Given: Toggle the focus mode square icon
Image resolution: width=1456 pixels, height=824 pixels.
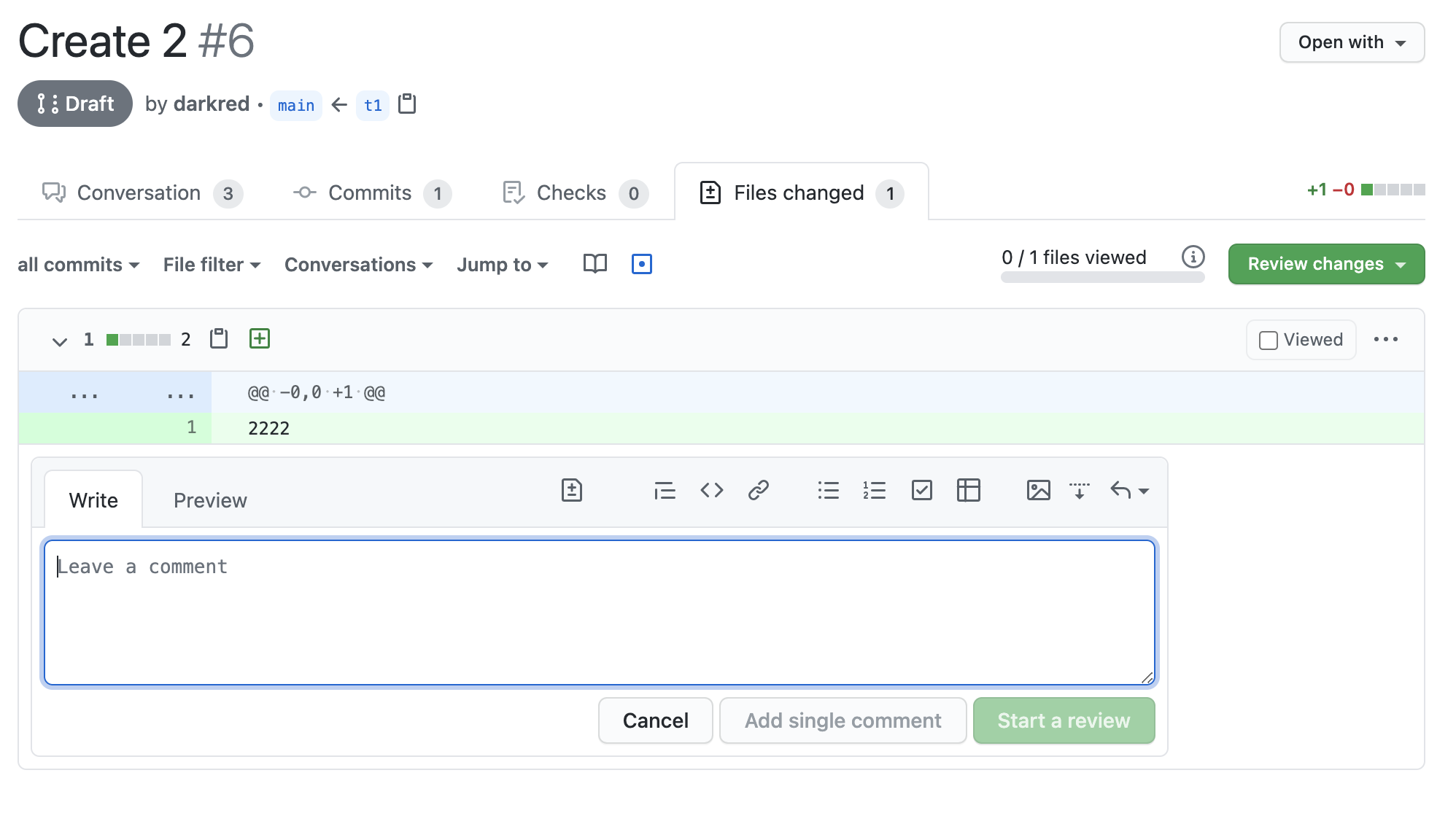Looking at the screenshot, I should 641,264.
